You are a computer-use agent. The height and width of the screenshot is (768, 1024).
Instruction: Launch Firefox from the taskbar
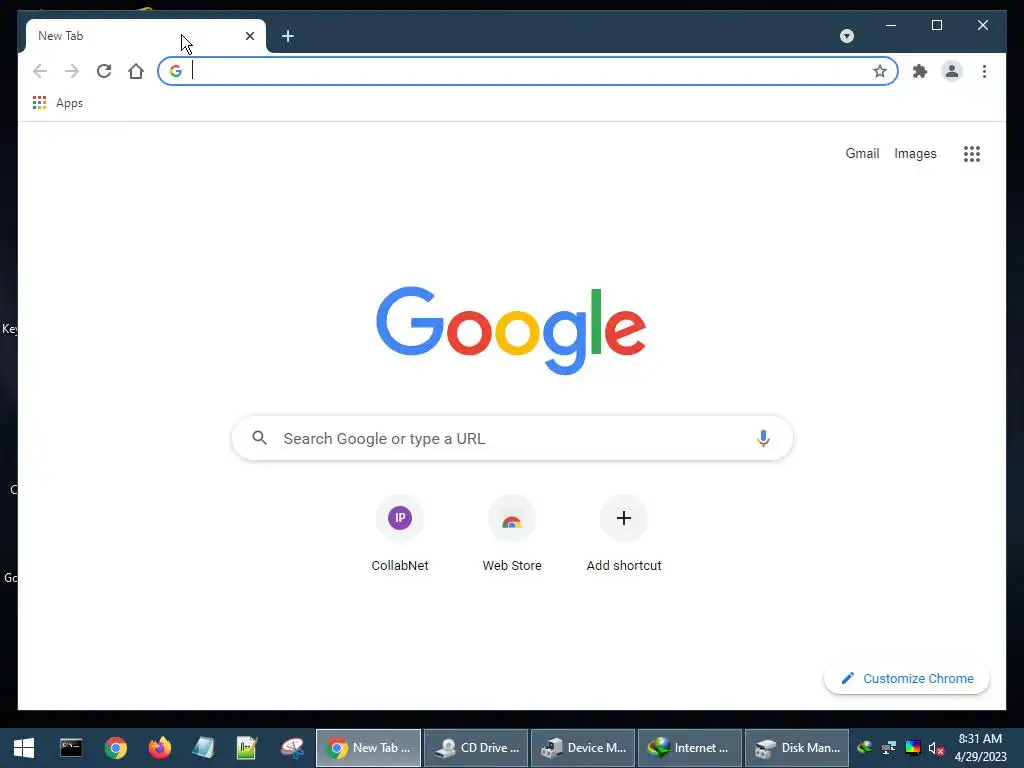tap(159, 748)
